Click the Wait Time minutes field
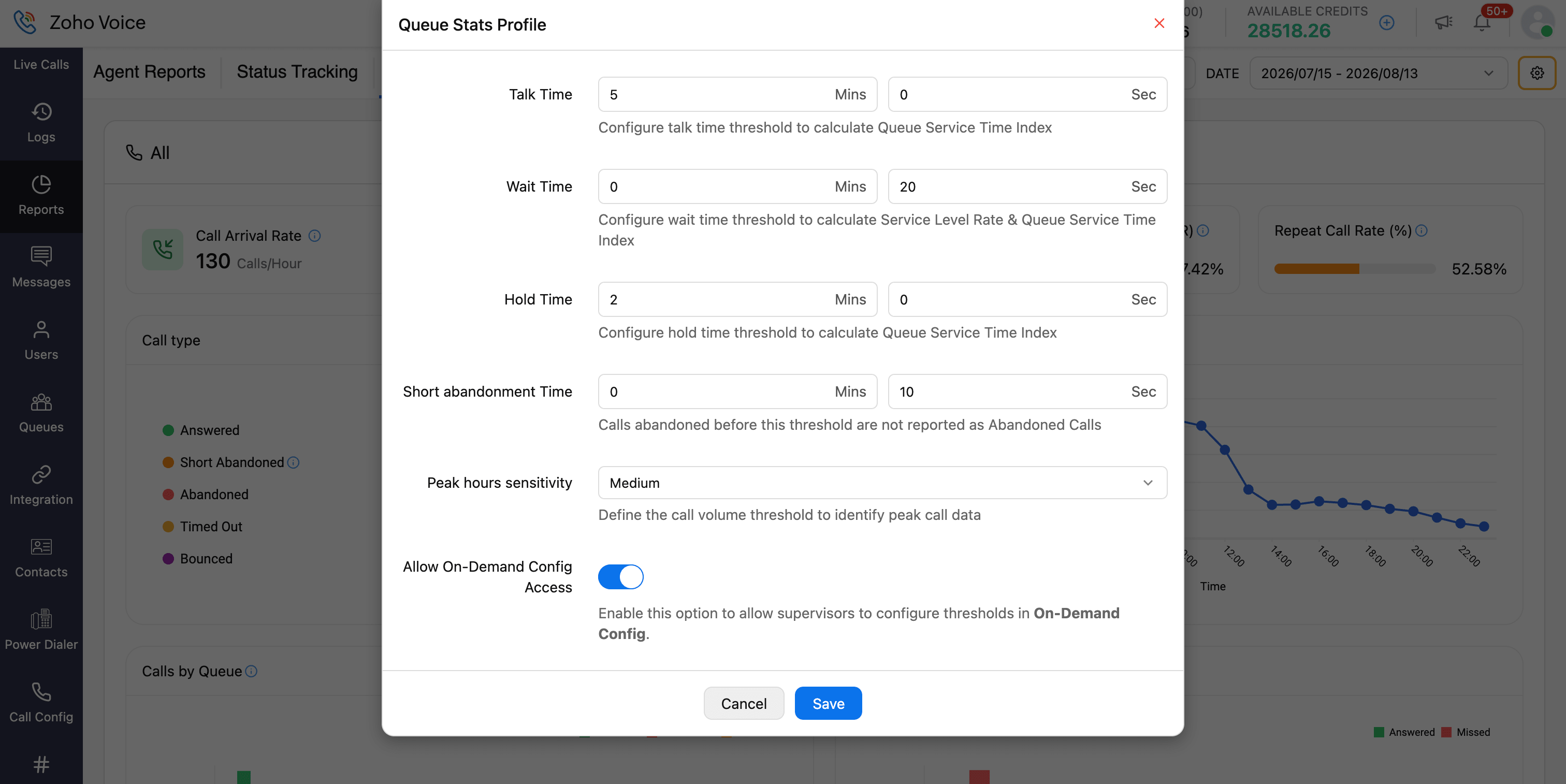1566x784 pixels. tap(737, 186)
